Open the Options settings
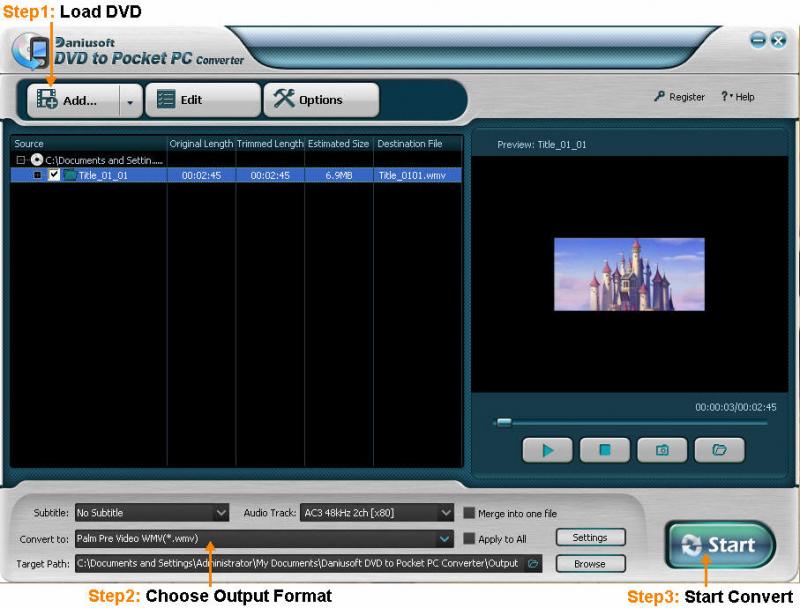The width and height of the screenshot is (800, 608). (320, 100)
